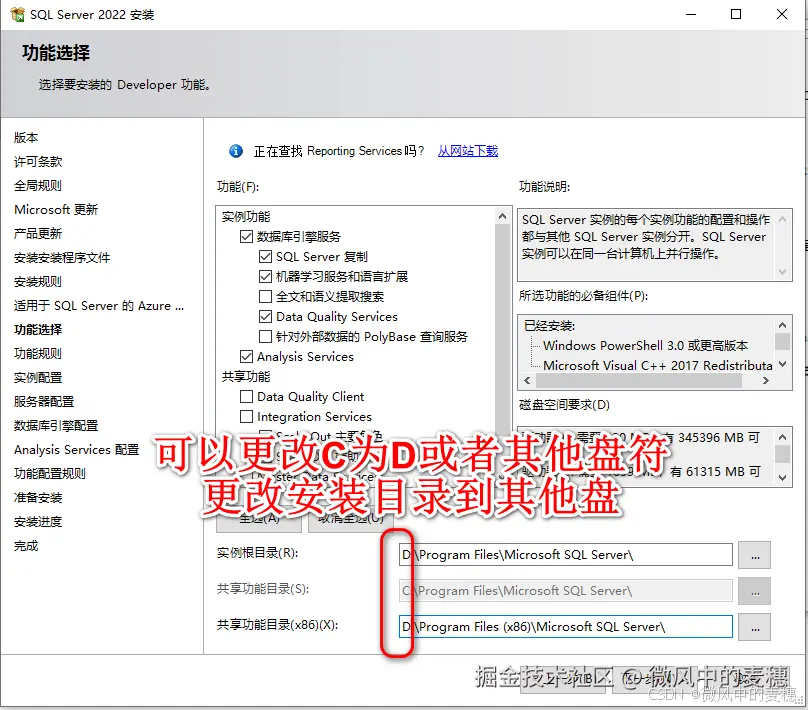
Task: Select the 实例配置 step in sidebar
Action: (38, 378)
